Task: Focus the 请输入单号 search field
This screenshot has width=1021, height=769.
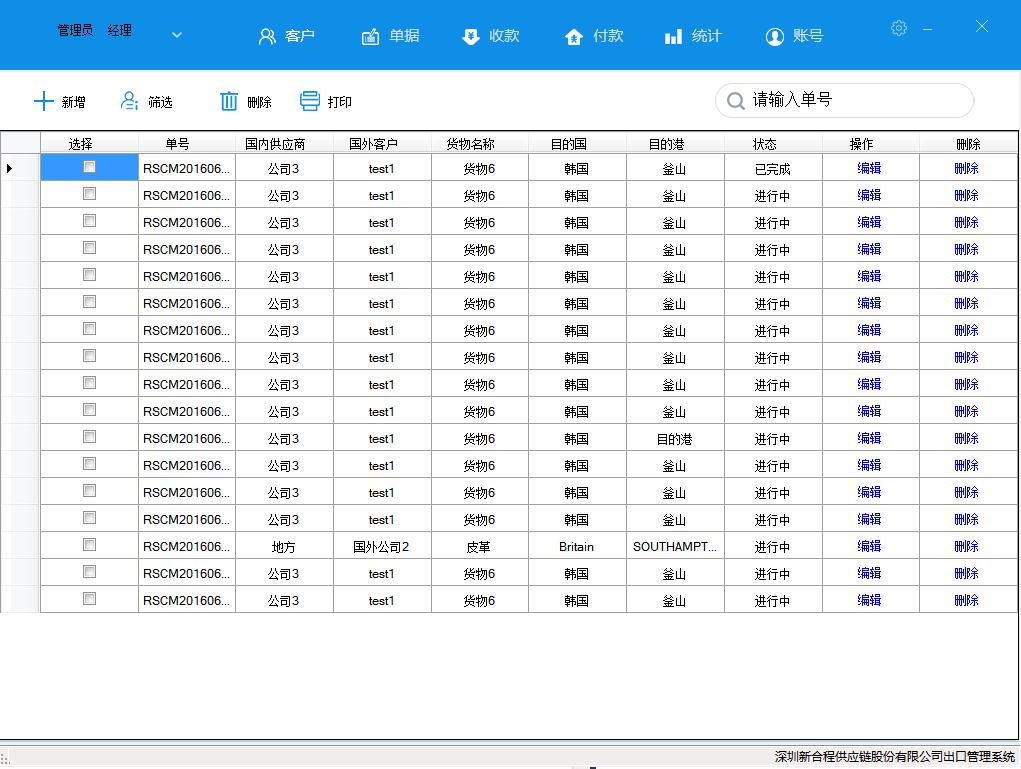Action: click(845, 100)
